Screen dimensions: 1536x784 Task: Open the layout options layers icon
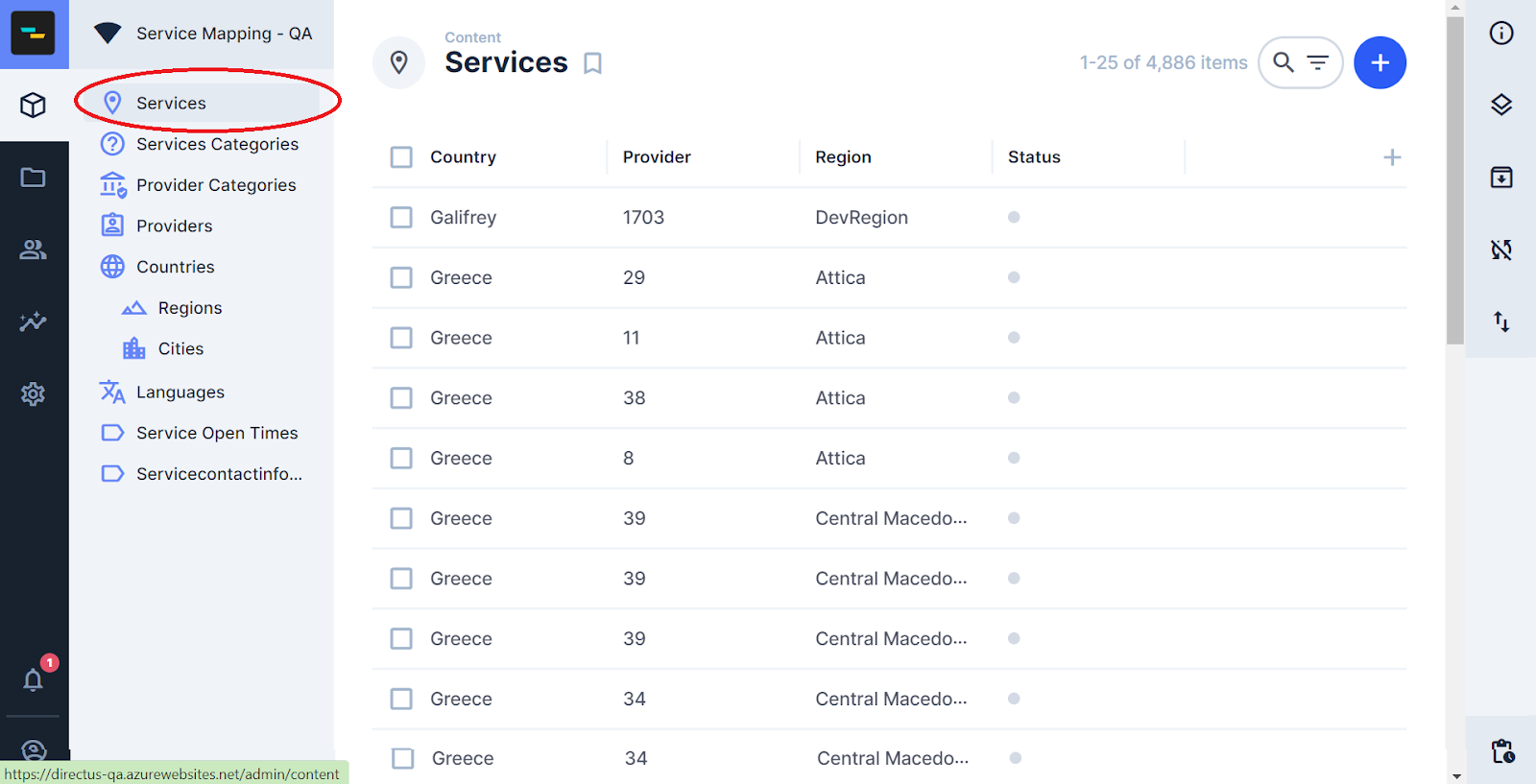point(1501,106)
